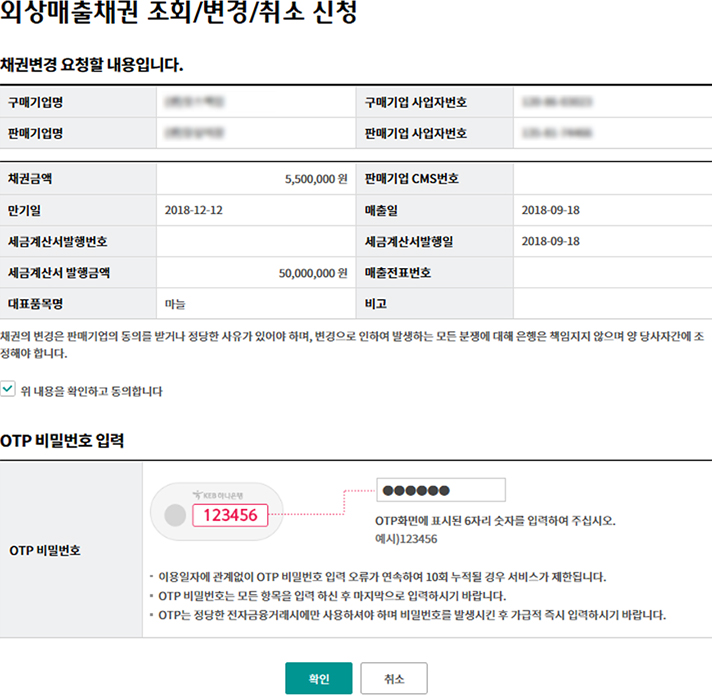Click the blurred 판매기업 사업자번호 value
The image size is (712, 697).
tap(556, 132)
